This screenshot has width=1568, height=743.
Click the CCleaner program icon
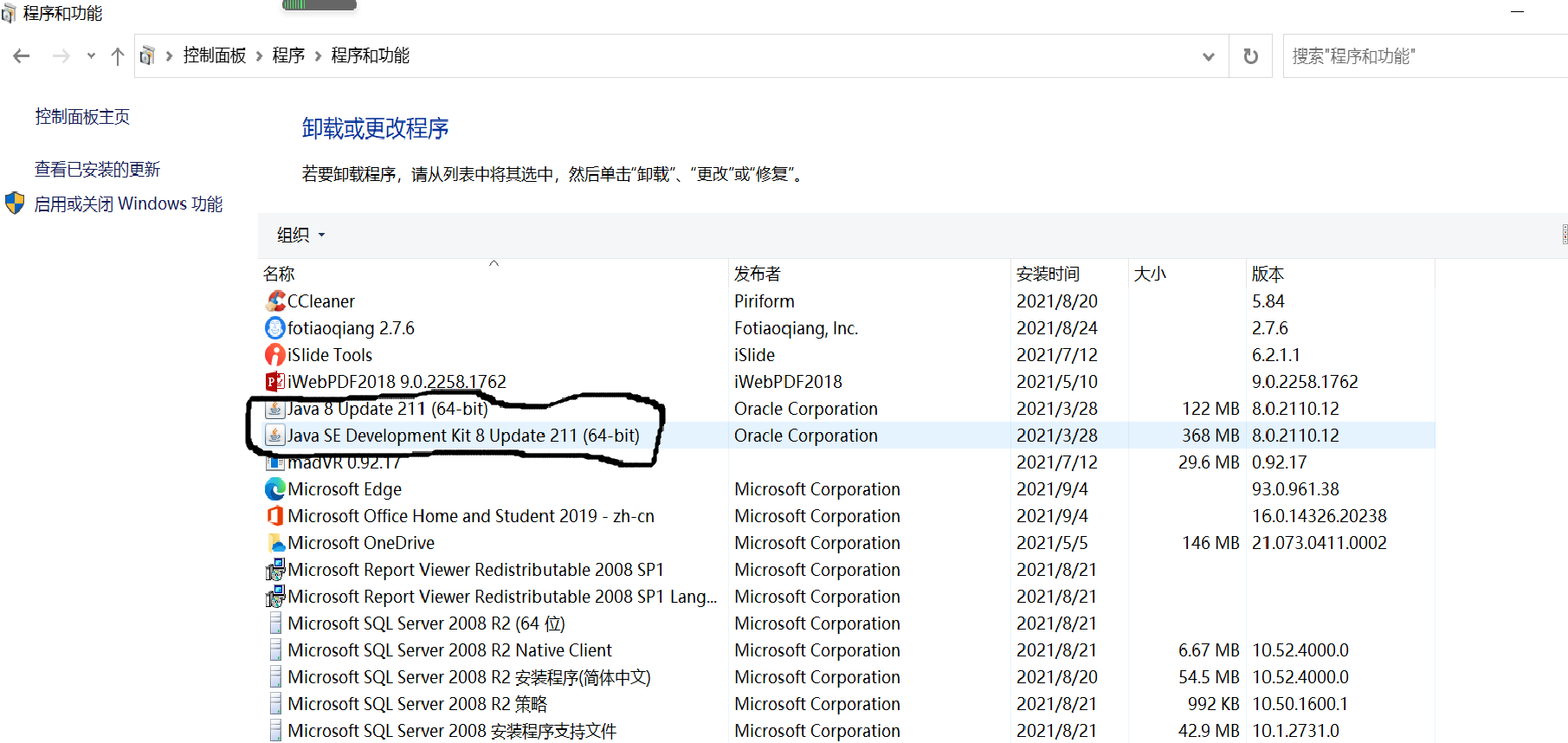tap(275, 301)
